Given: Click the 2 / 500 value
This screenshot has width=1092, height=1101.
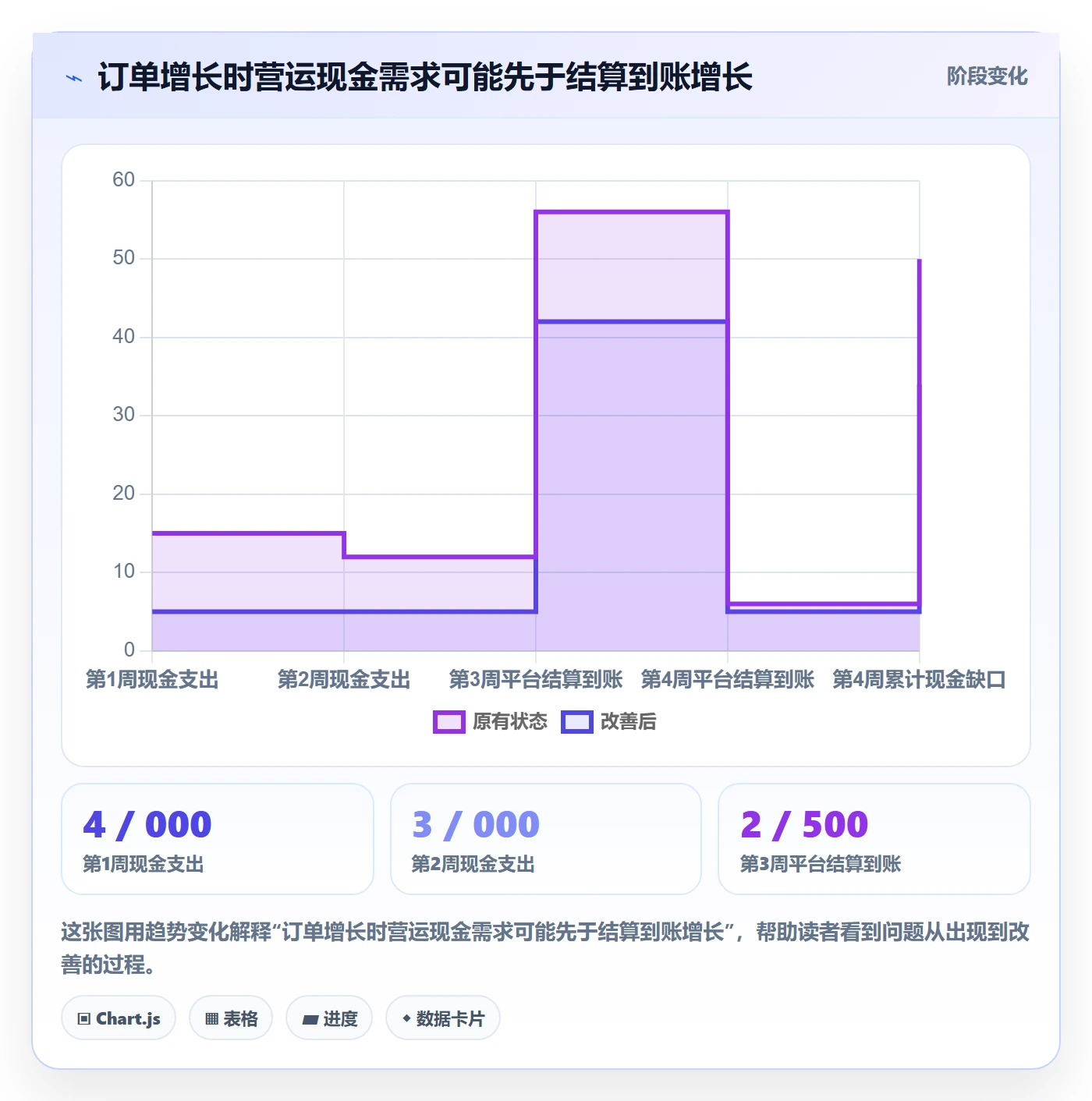Looking at the screenshot, I should (804, 825).
